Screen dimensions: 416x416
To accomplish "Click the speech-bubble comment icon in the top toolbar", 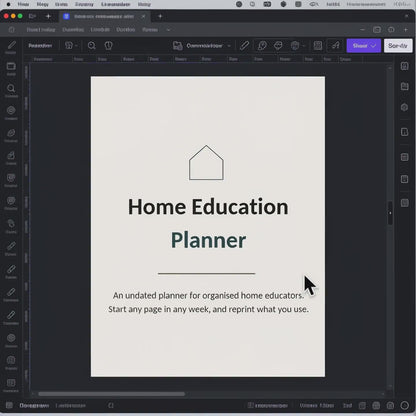I will tap(262, 46).
